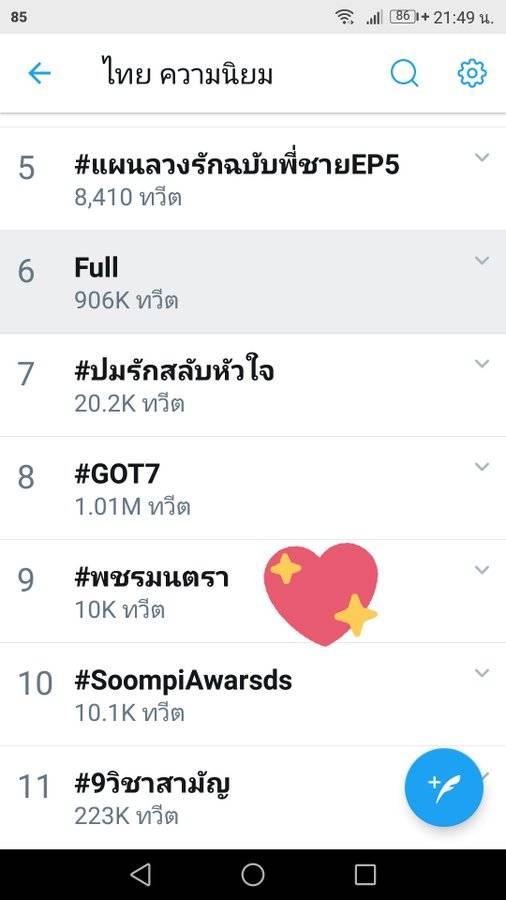Screen dimensions: 506x900
Task: Open the #พชรมนตรา hashtag trend
Action: pos(253,591)
